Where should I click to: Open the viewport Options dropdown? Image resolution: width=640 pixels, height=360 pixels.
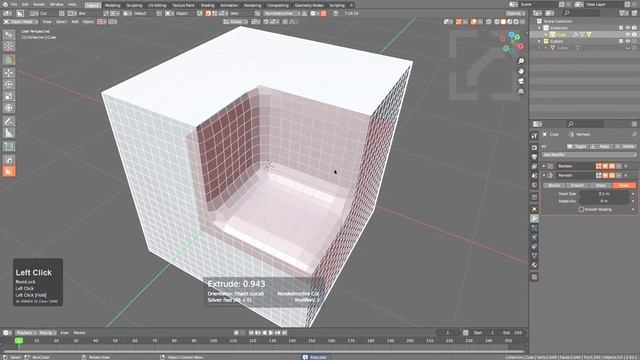(x=516, y=13)
